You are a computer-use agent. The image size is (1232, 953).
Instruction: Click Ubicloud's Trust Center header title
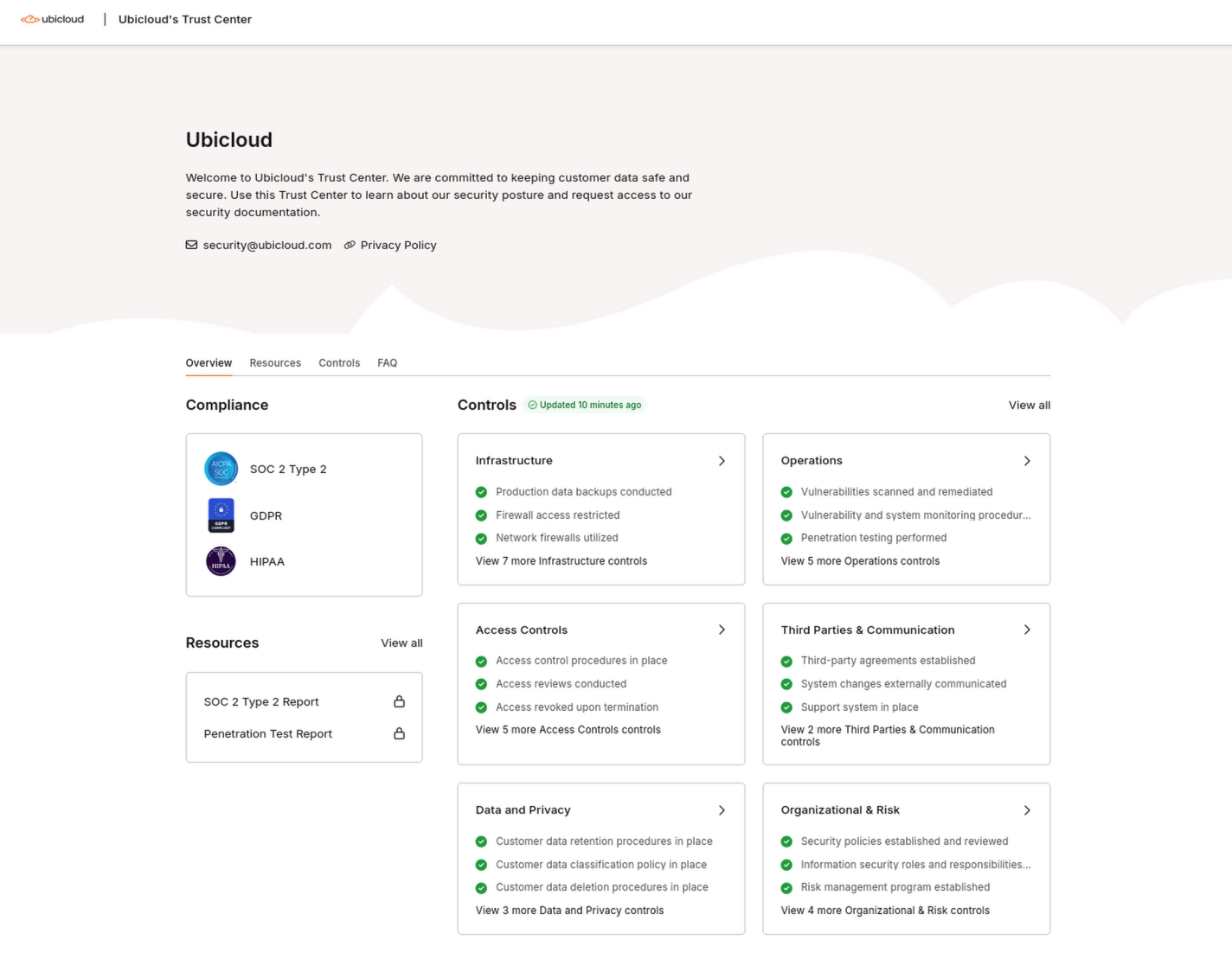[185, 19]
